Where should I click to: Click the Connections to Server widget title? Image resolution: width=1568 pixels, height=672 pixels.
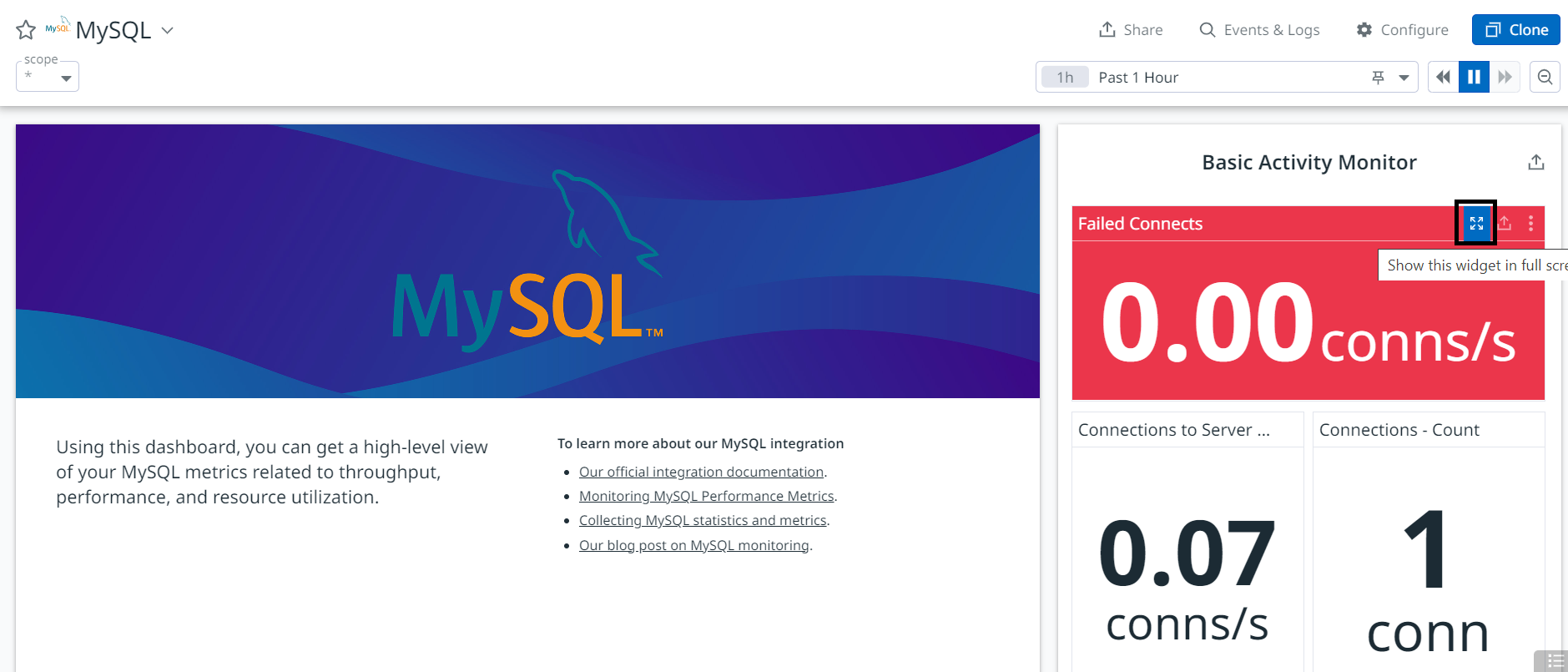click(x=1173, y=430)
